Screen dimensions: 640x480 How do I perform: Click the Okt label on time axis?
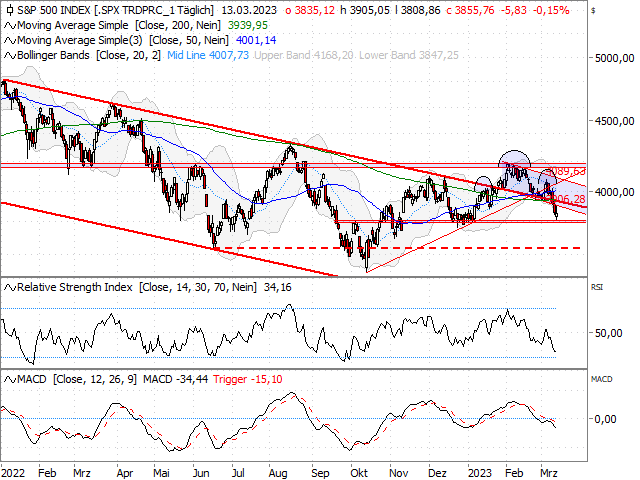[x=359, y=473]
